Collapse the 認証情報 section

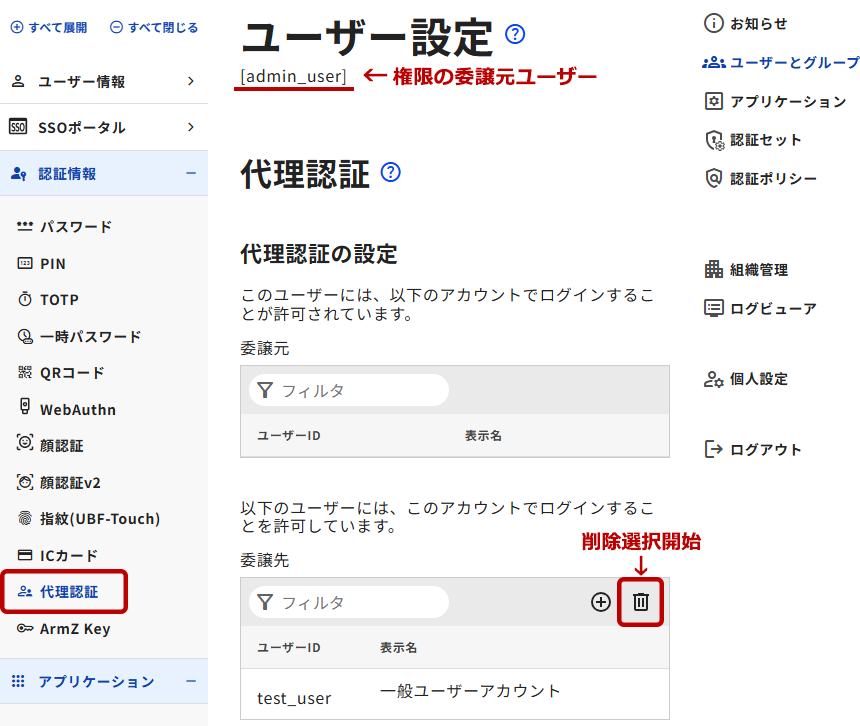(103, 174)
